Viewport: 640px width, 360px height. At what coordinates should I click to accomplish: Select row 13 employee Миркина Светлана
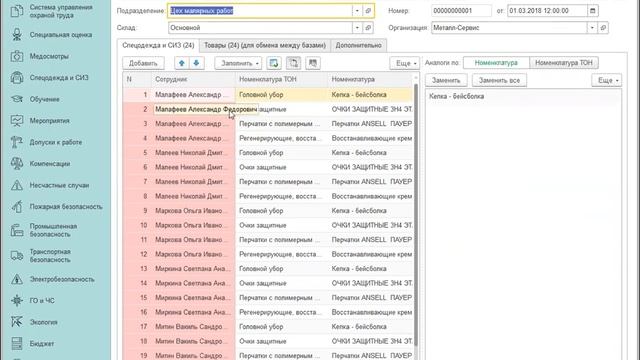[x=193, y=269]
